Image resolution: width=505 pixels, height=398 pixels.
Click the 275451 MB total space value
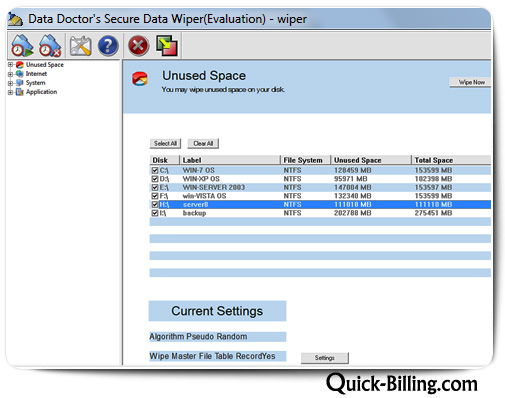click(x=433, y=213)
